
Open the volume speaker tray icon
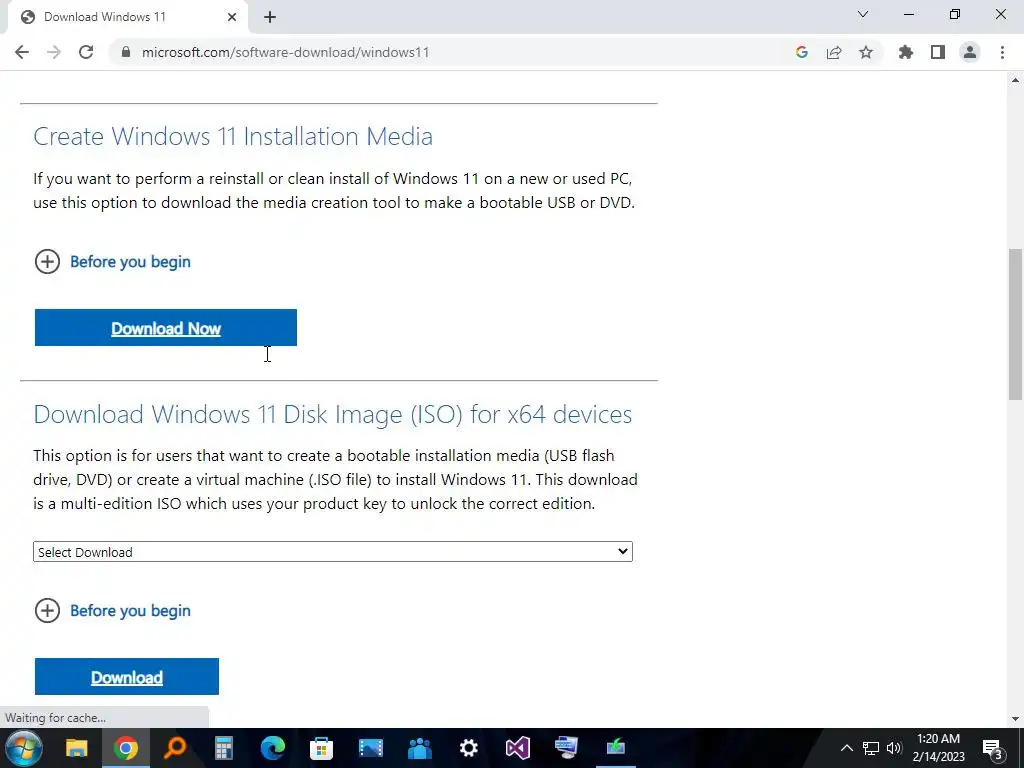point(894,748)
